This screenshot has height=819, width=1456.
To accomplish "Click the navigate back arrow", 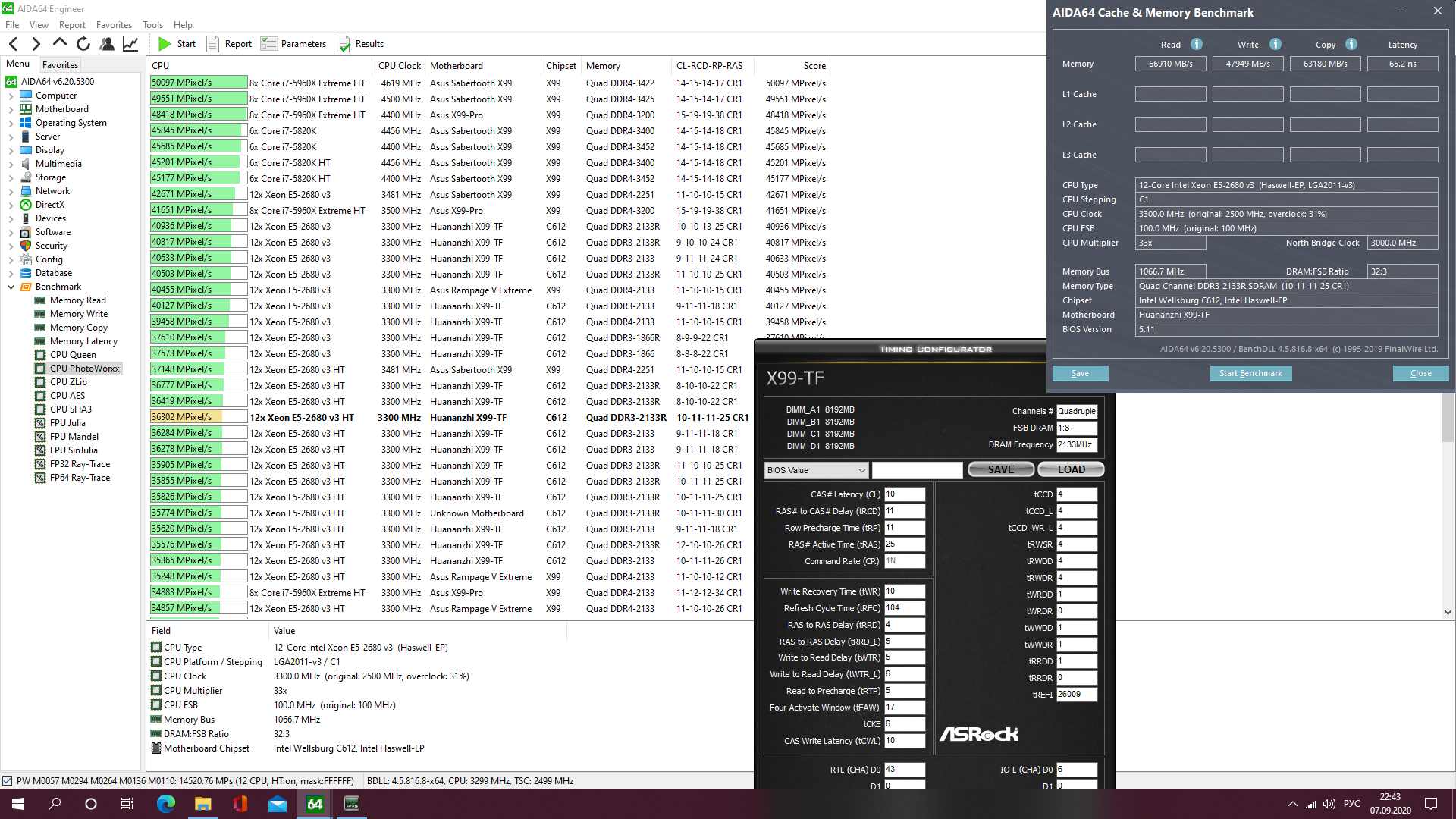I will point(13,44).
